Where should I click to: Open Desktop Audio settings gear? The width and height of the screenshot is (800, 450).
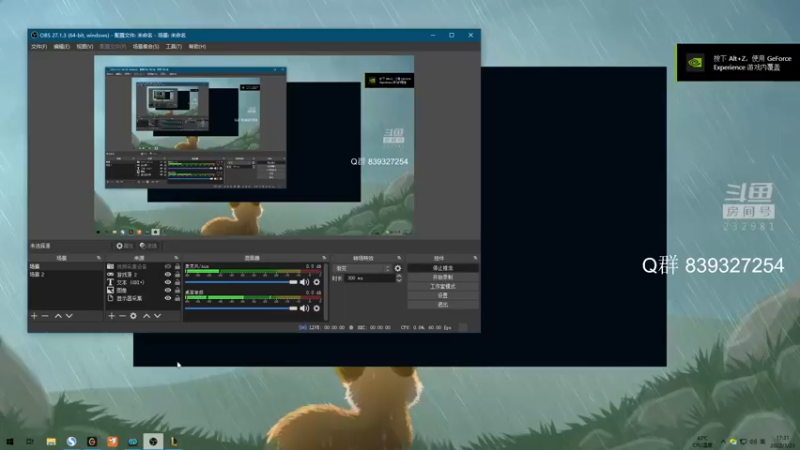[317, 308]
